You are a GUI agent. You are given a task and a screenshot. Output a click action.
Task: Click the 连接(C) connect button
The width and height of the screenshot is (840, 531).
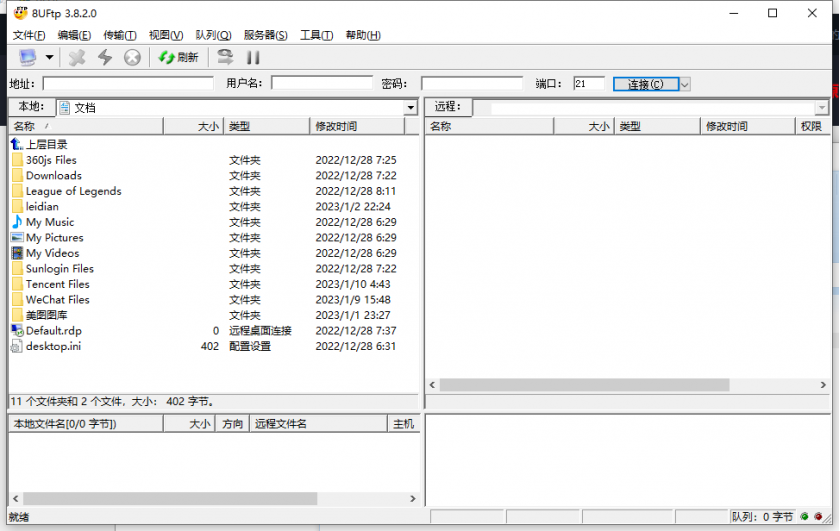pos(646,84)
